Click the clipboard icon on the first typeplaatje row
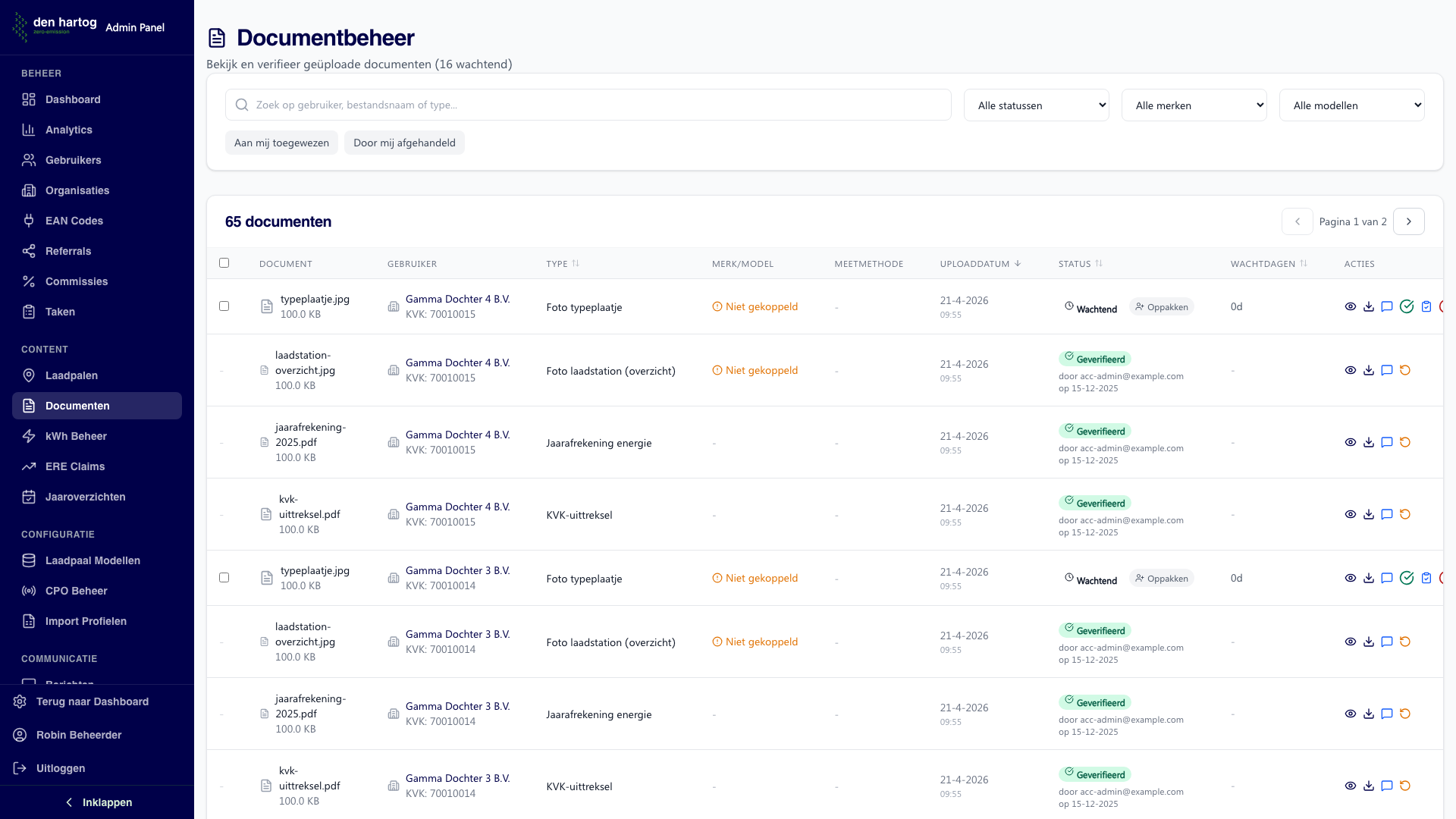Screen dimensions: 1456x819 pyautogui.click(x=1426, y=306)
